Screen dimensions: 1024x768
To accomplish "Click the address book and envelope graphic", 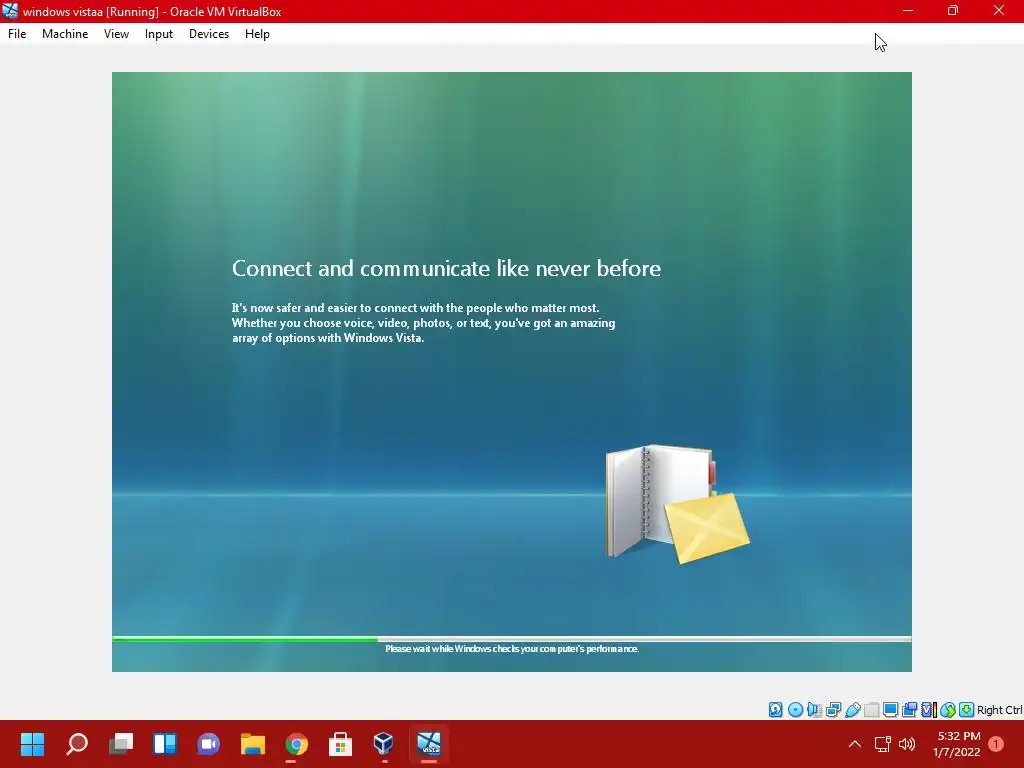I will click(677, 504).
